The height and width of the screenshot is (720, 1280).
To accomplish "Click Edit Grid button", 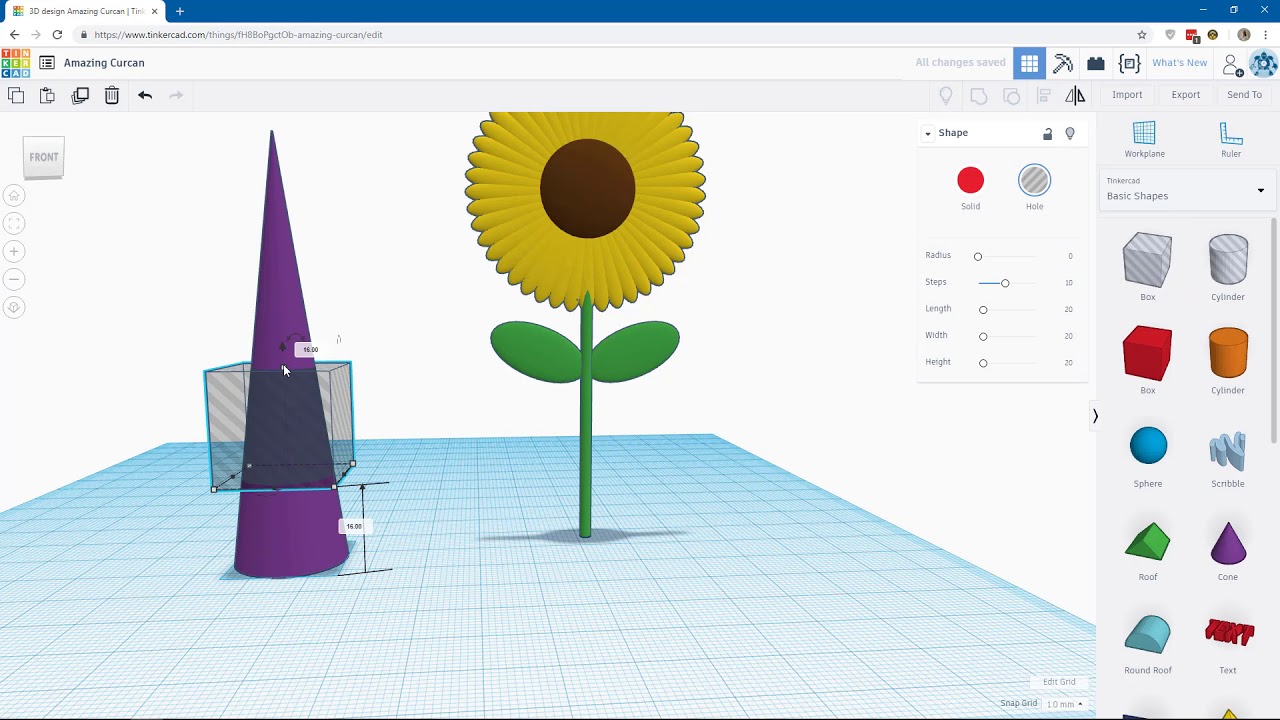I will pos(1059,682).
